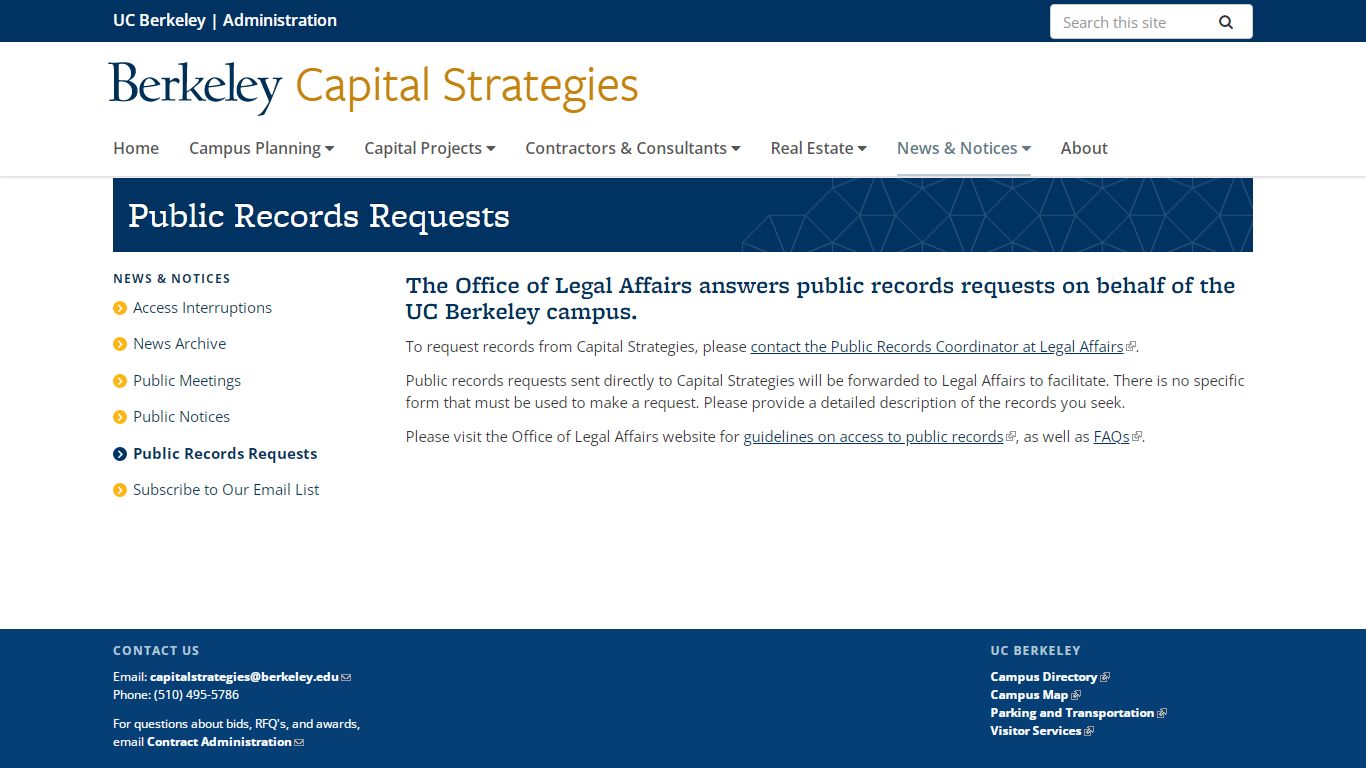The image size is (1366, 768).
Task: Go to the Home menu item
Action: [x=136, y=148]
